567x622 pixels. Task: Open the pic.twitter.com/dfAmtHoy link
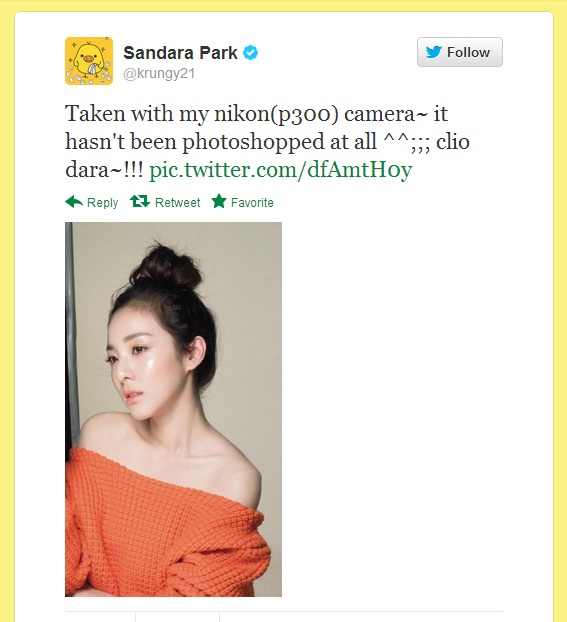click(281, 170)
